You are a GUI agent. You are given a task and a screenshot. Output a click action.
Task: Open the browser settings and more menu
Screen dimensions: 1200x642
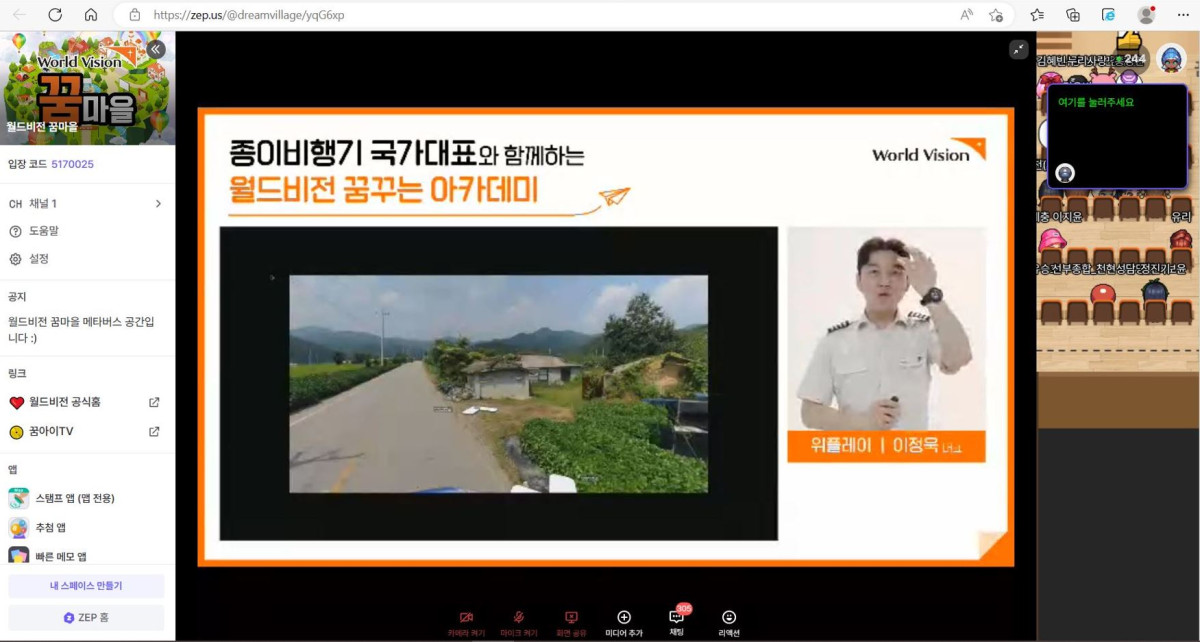click(1183, 15)
